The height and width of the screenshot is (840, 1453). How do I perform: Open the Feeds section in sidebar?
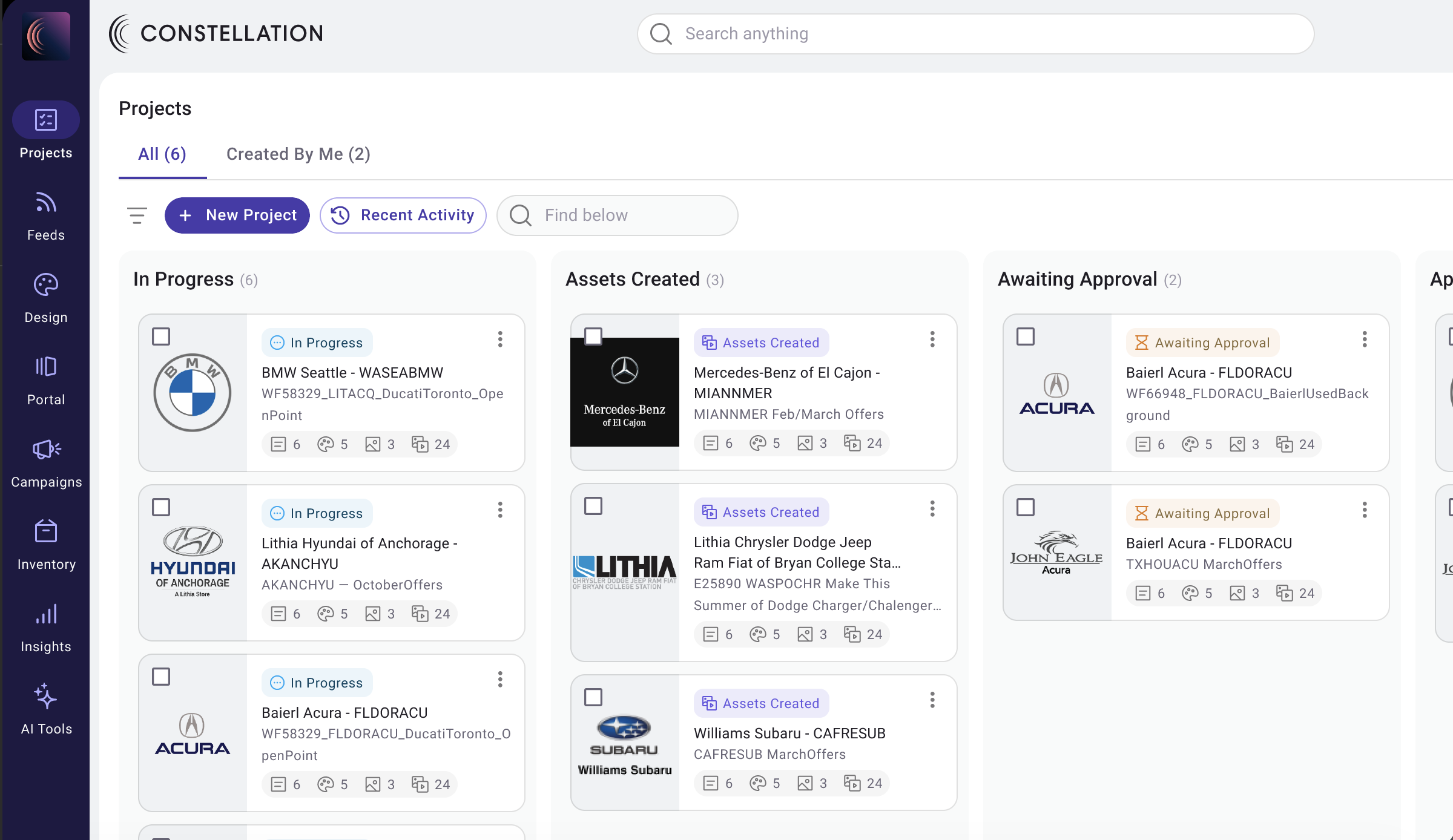pos(46,215)
